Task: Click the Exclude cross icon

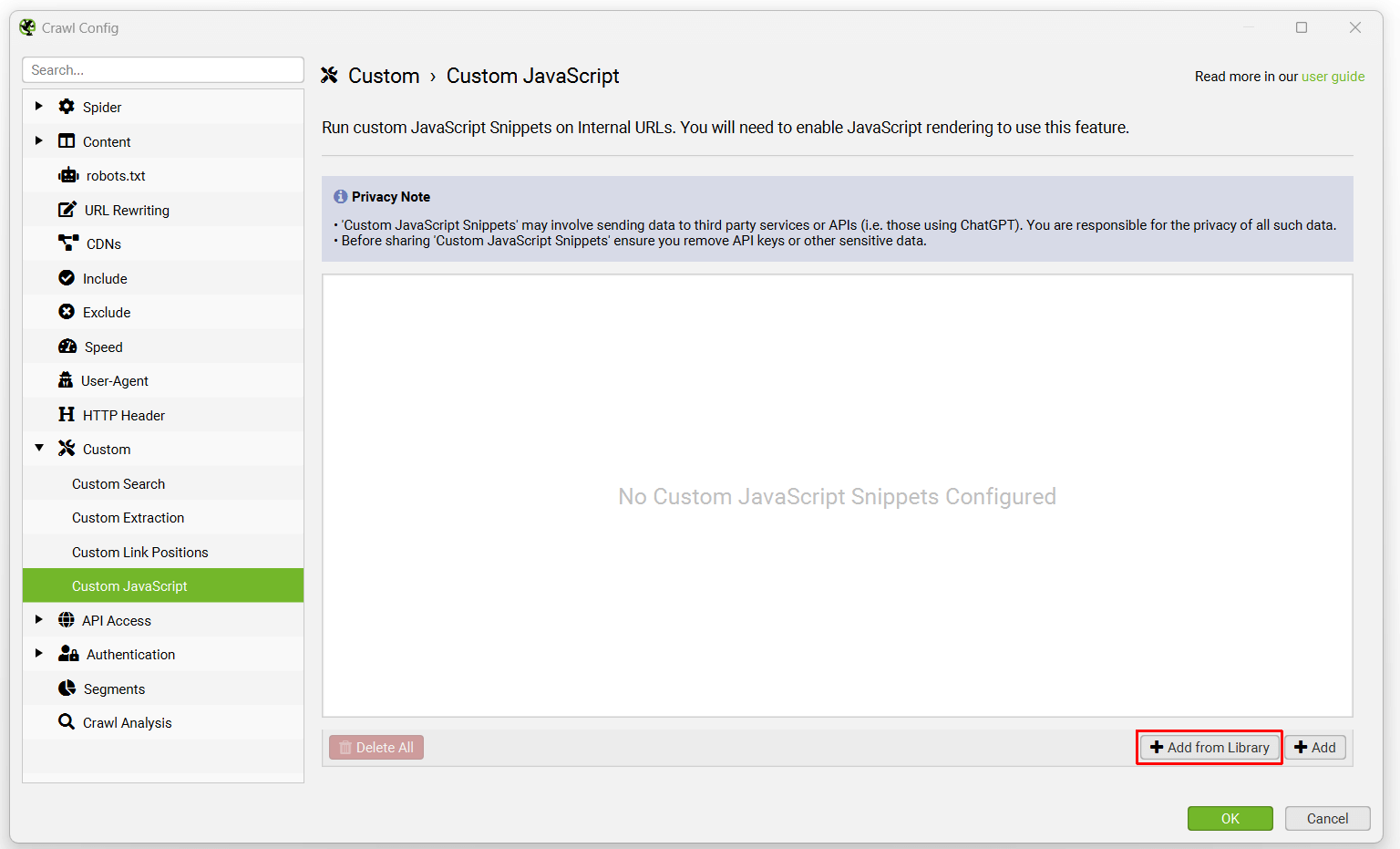Action: point(67,312)
